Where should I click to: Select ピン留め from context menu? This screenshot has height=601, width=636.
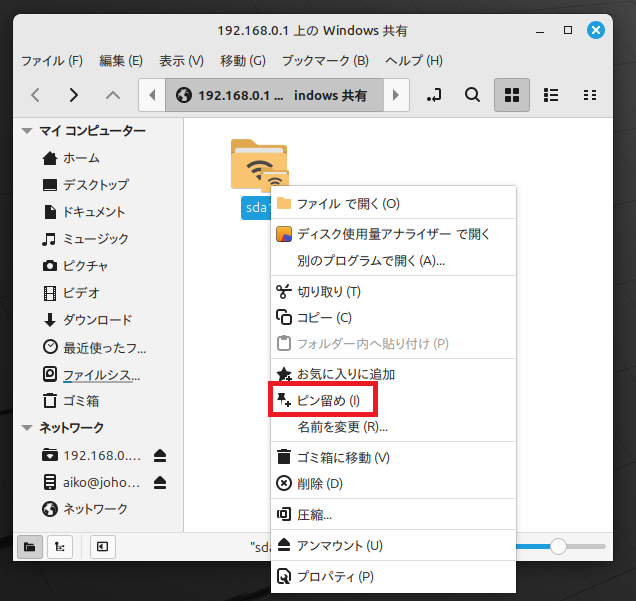pos(321,400)
